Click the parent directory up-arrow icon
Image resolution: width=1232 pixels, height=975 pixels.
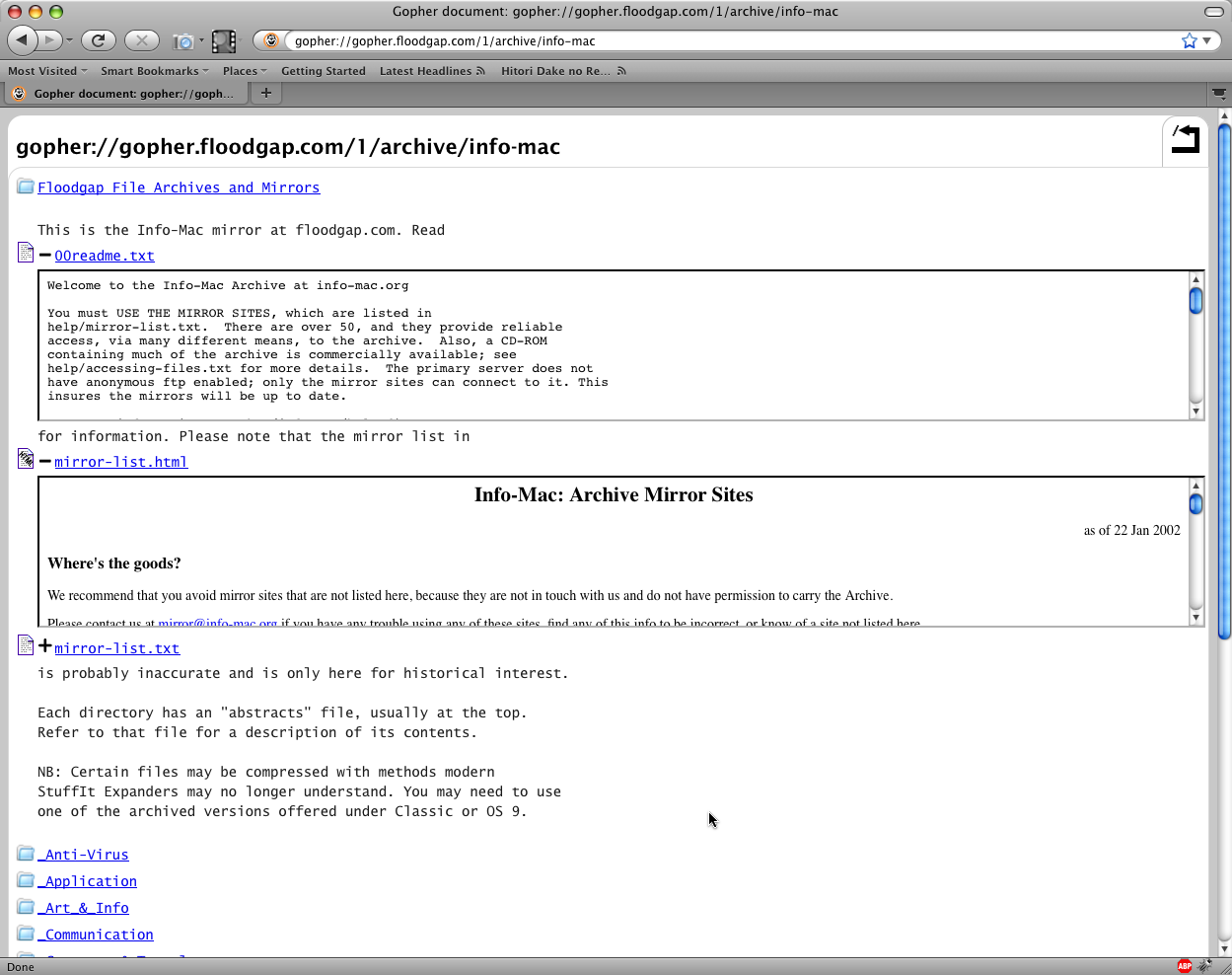point(1185,139)
